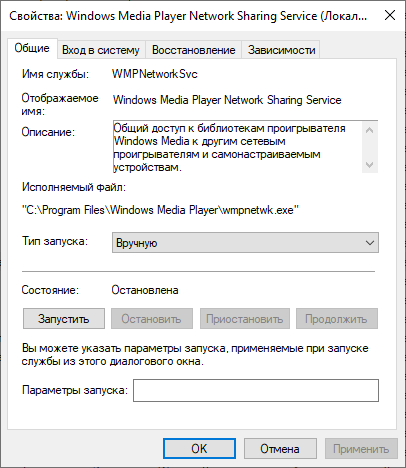The width and height of the screenshot is (406, 468).
Task: Click the dialog title bar text
Action: pos(188,16)
